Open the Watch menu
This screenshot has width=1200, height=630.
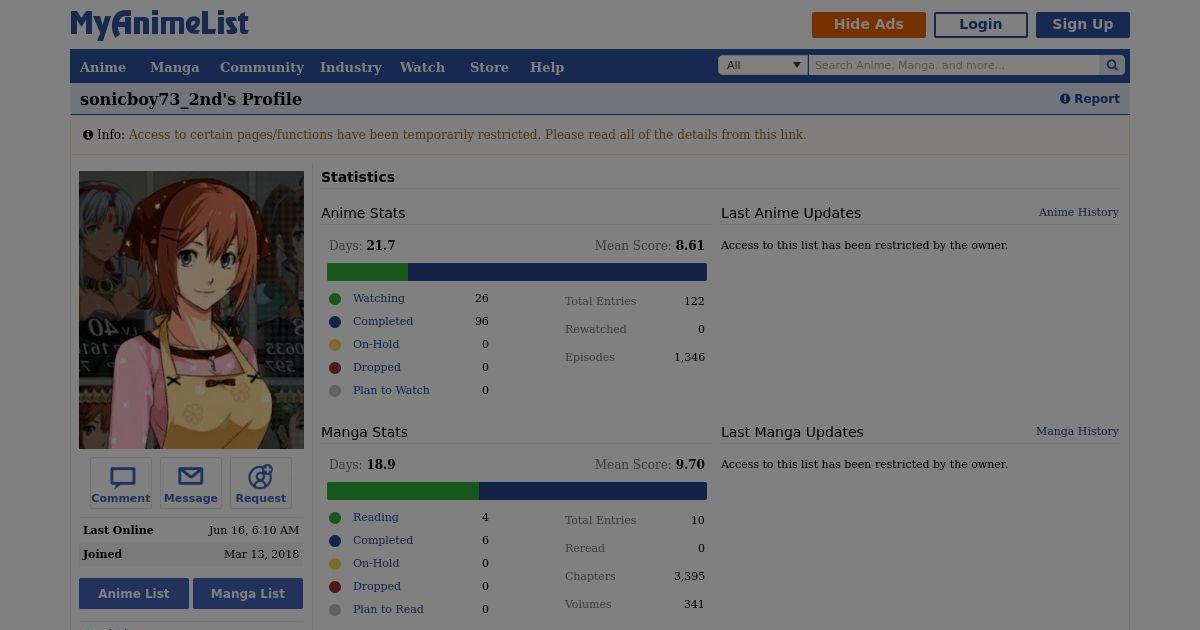pyautogui.click(x=422, y=67)
